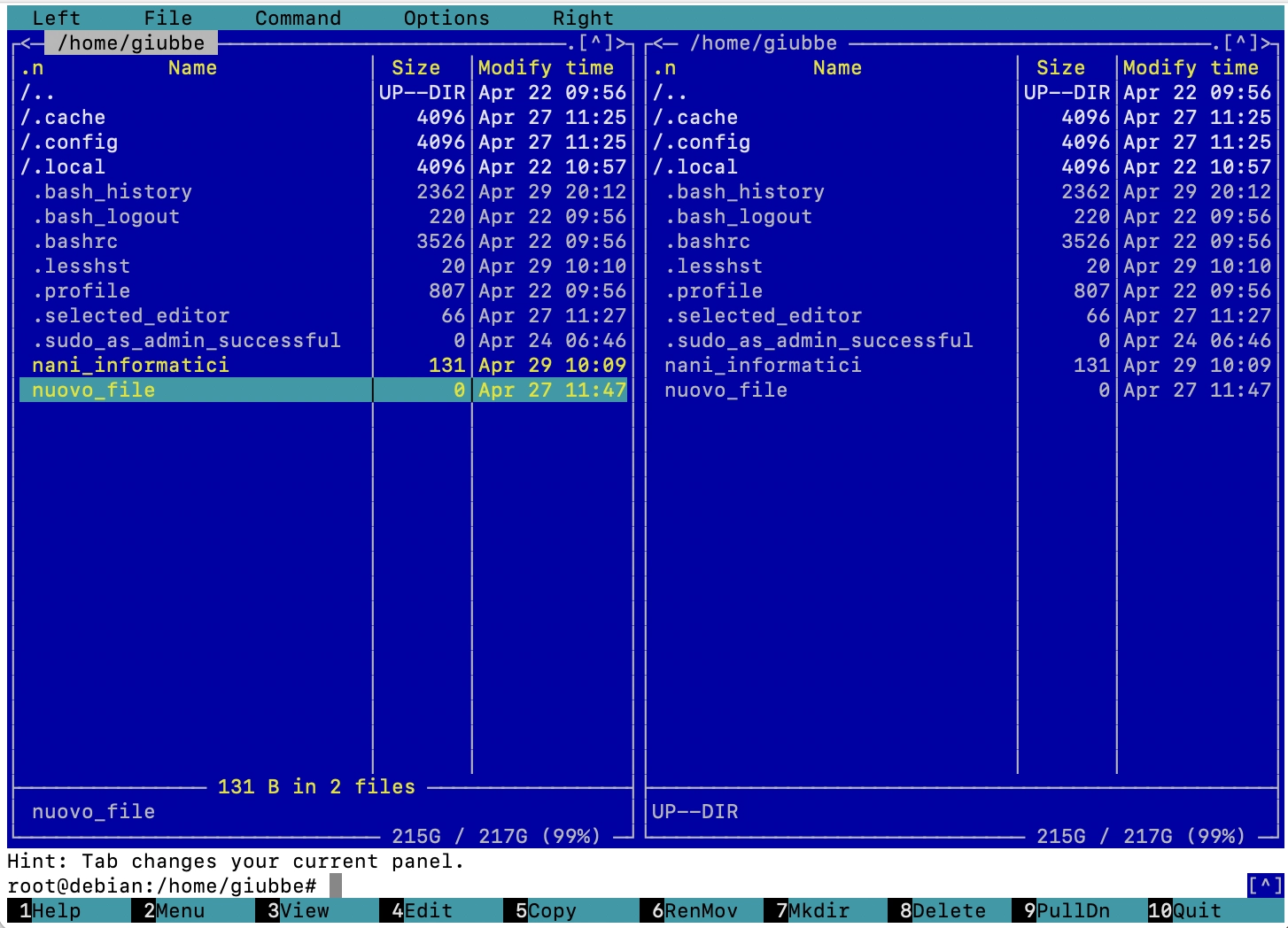Image resolution: width=1288 pixels, height=928 pixels.
Task: Open the Left menu
Action: coord(56,18)
